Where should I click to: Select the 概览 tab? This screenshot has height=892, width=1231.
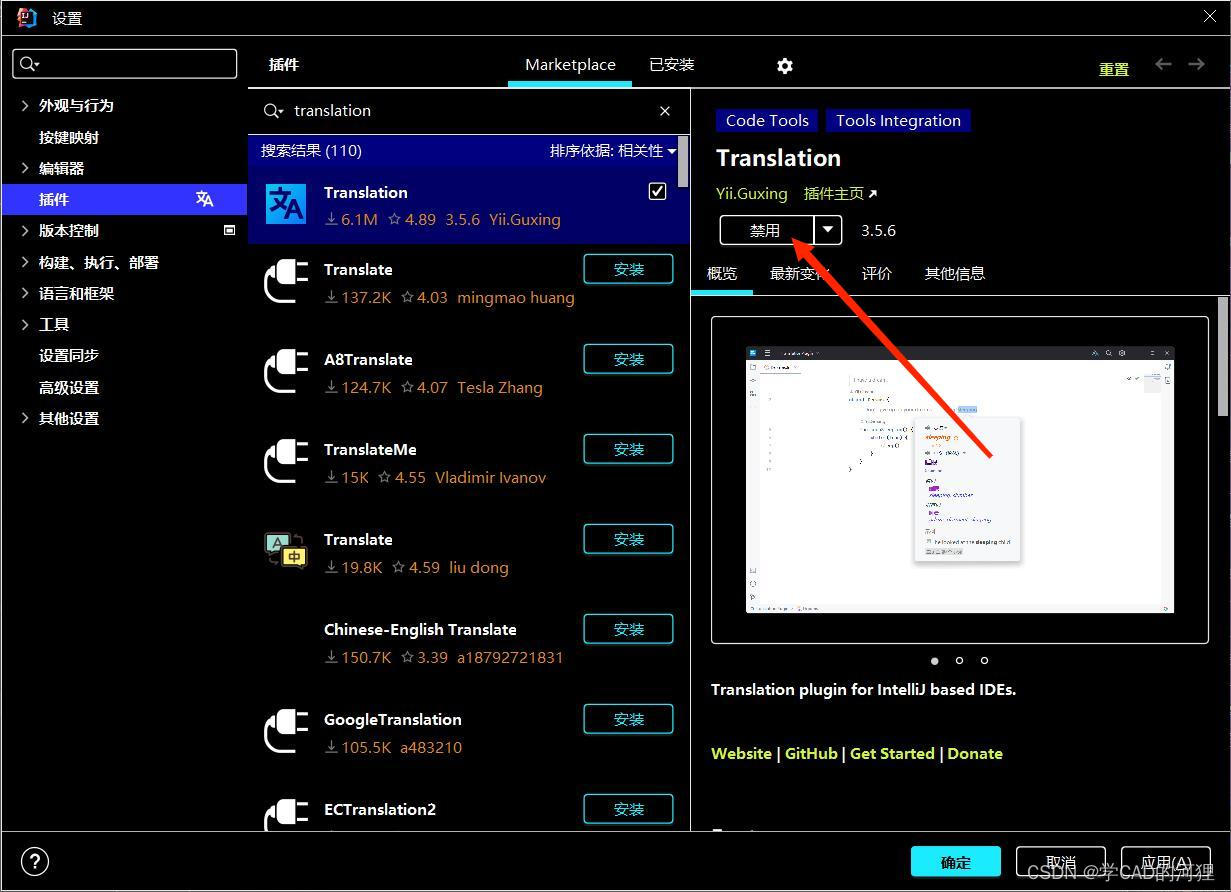[x=722, y=273]
